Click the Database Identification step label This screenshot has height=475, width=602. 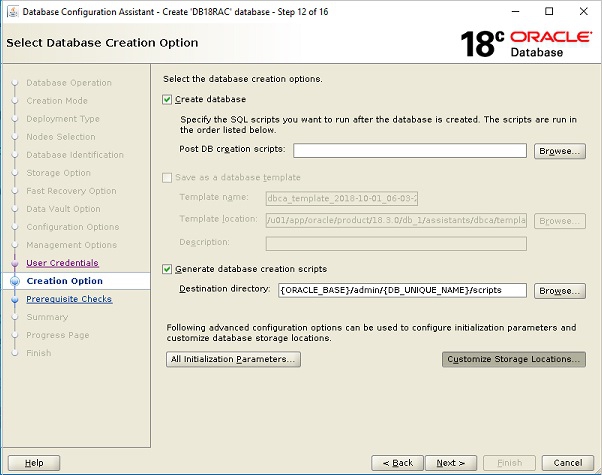pyautogui.click(x=75, y=155)
